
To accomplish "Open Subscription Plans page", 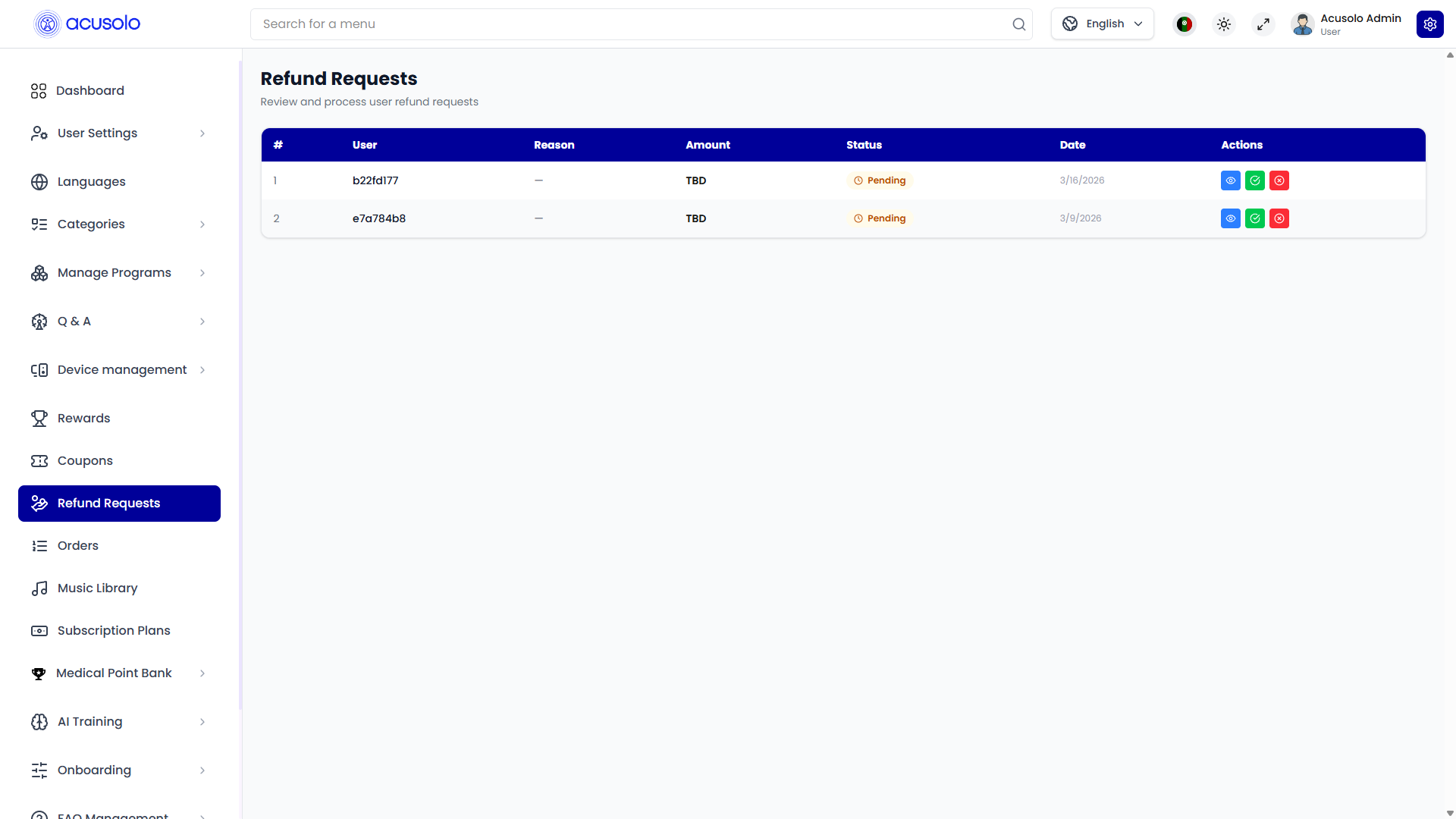I will (x=119, y=631).
